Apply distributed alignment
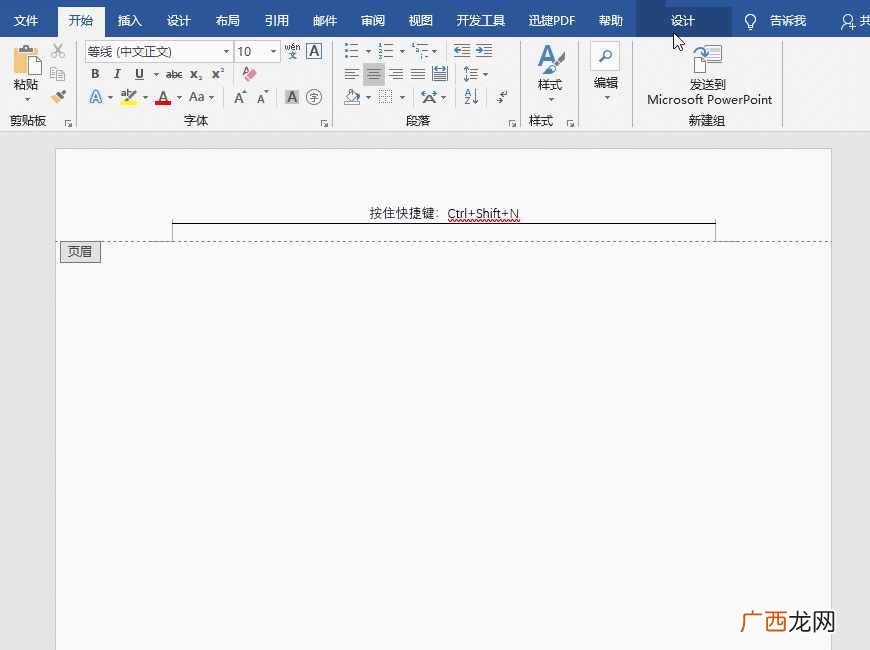The height and width of the screenshot is (650, 870). 440,74
